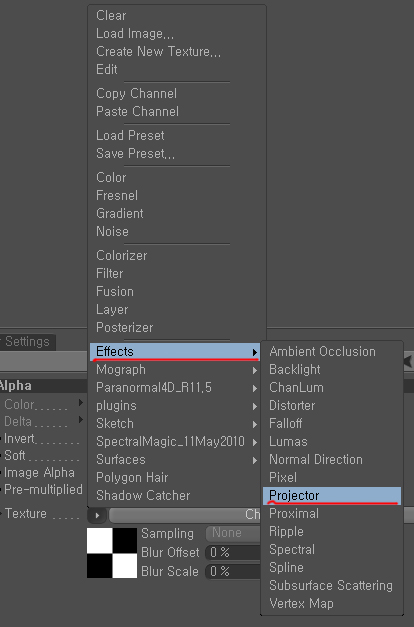The height and width of the screenshot is (627, 414).
Task: Click the checkerboard texture preview thumbnail
Action: (112, 553)
